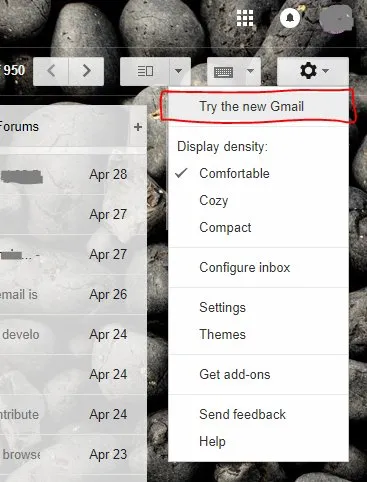Screen dimensions: 367x482
Task: Open Help from the gear menu
Action: 259,441
